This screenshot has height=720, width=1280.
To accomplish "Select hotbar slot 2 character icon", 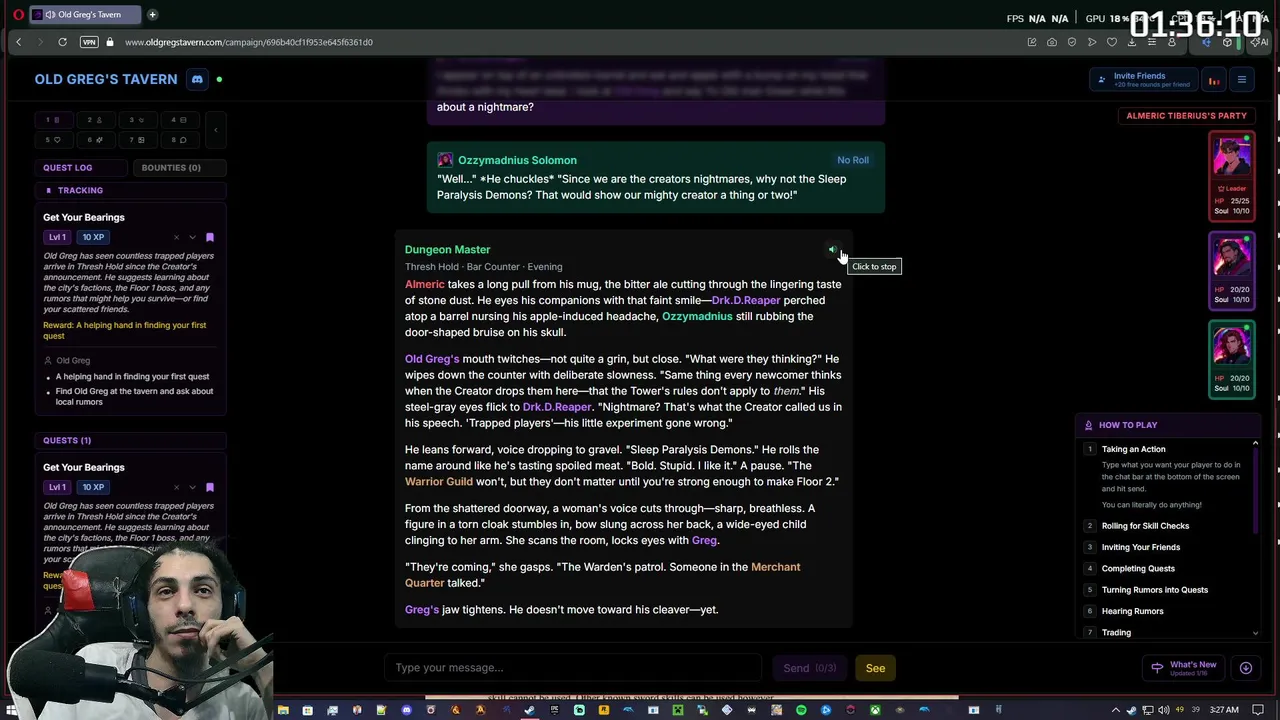I will click(94, 120).
